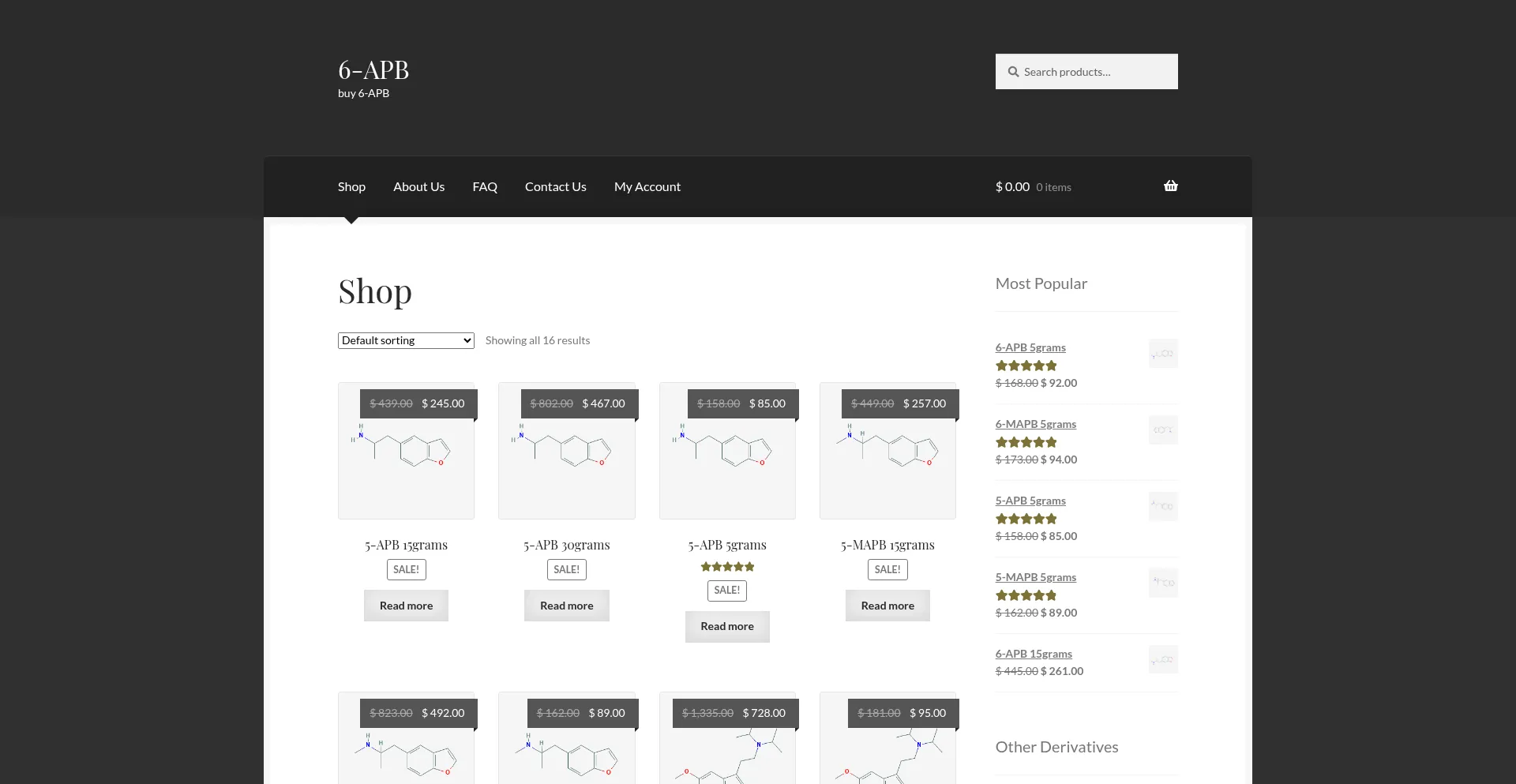Image resolution: width=1516 pixels, height=784 pixels.
Task: Click Read more under 5-APB 15grams
Action: coord(406,606)
